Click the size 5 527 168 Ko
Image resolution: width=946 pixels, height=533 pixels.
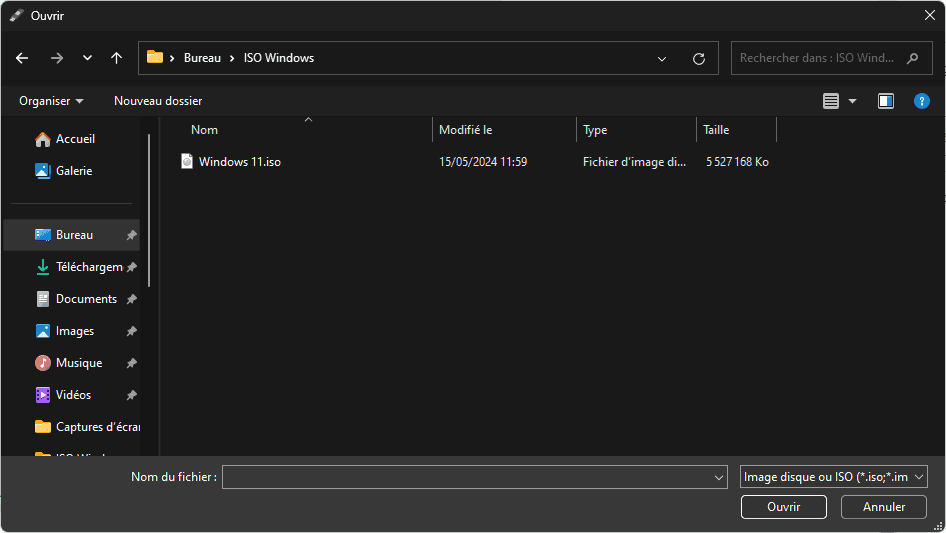point(737,162)
